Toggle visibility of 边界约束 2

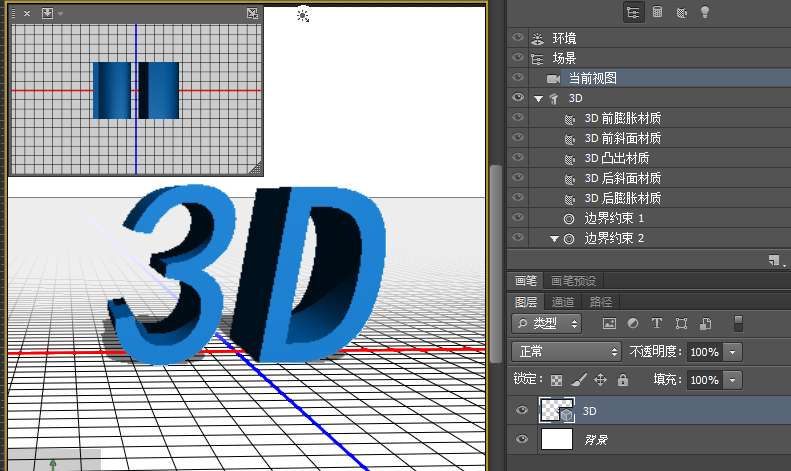(518, 238)
